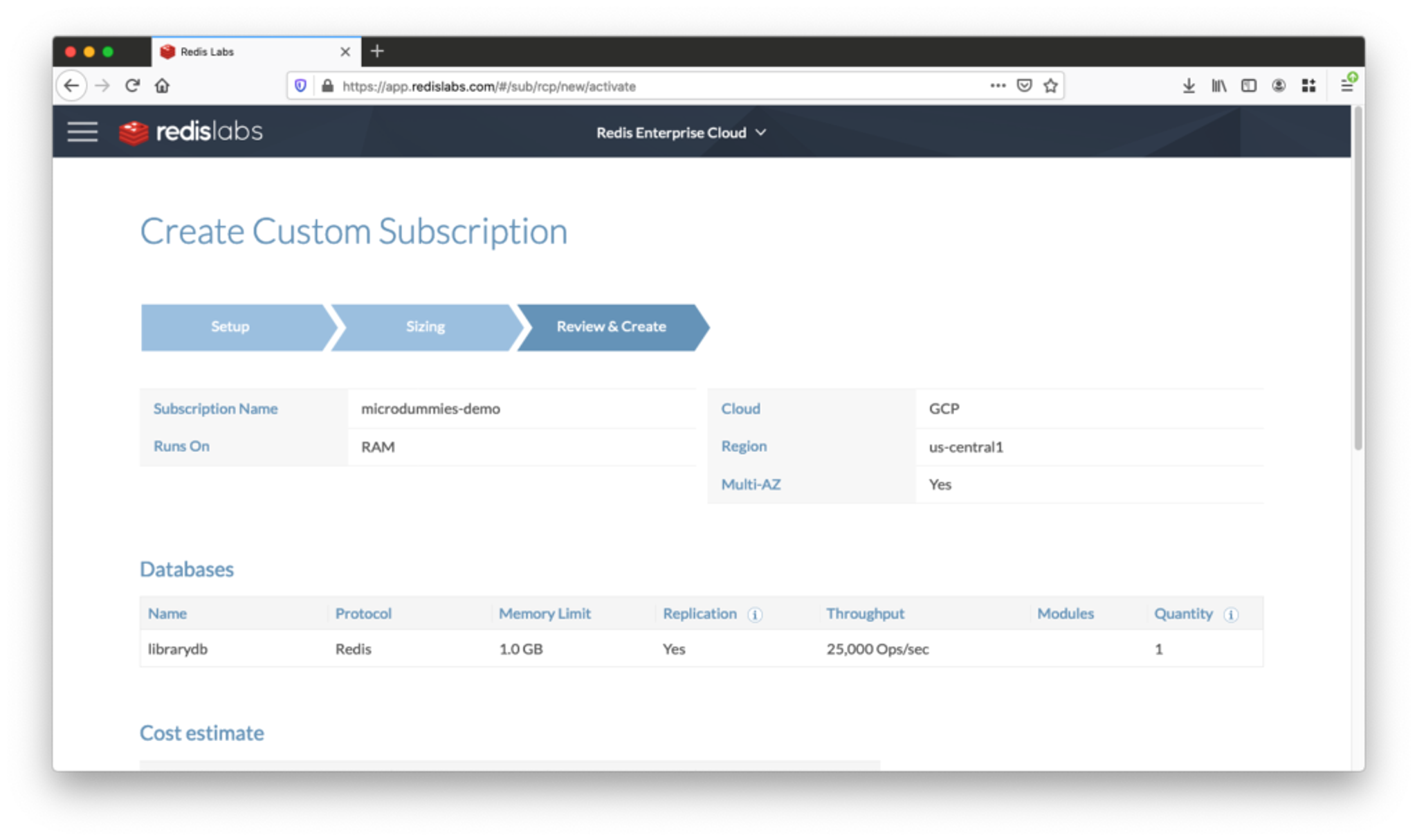
Task: Go back to the Sizing step
Action: 425,327
